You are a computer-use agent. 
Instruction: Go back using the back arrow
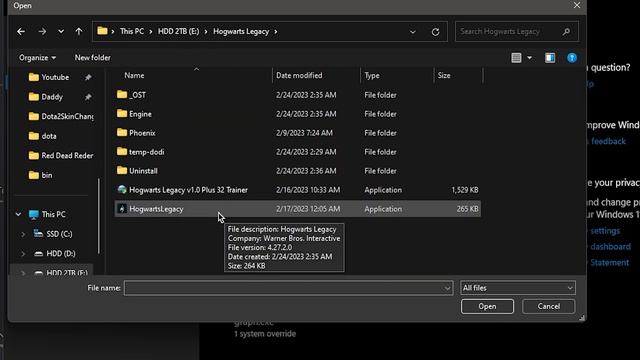21,31
